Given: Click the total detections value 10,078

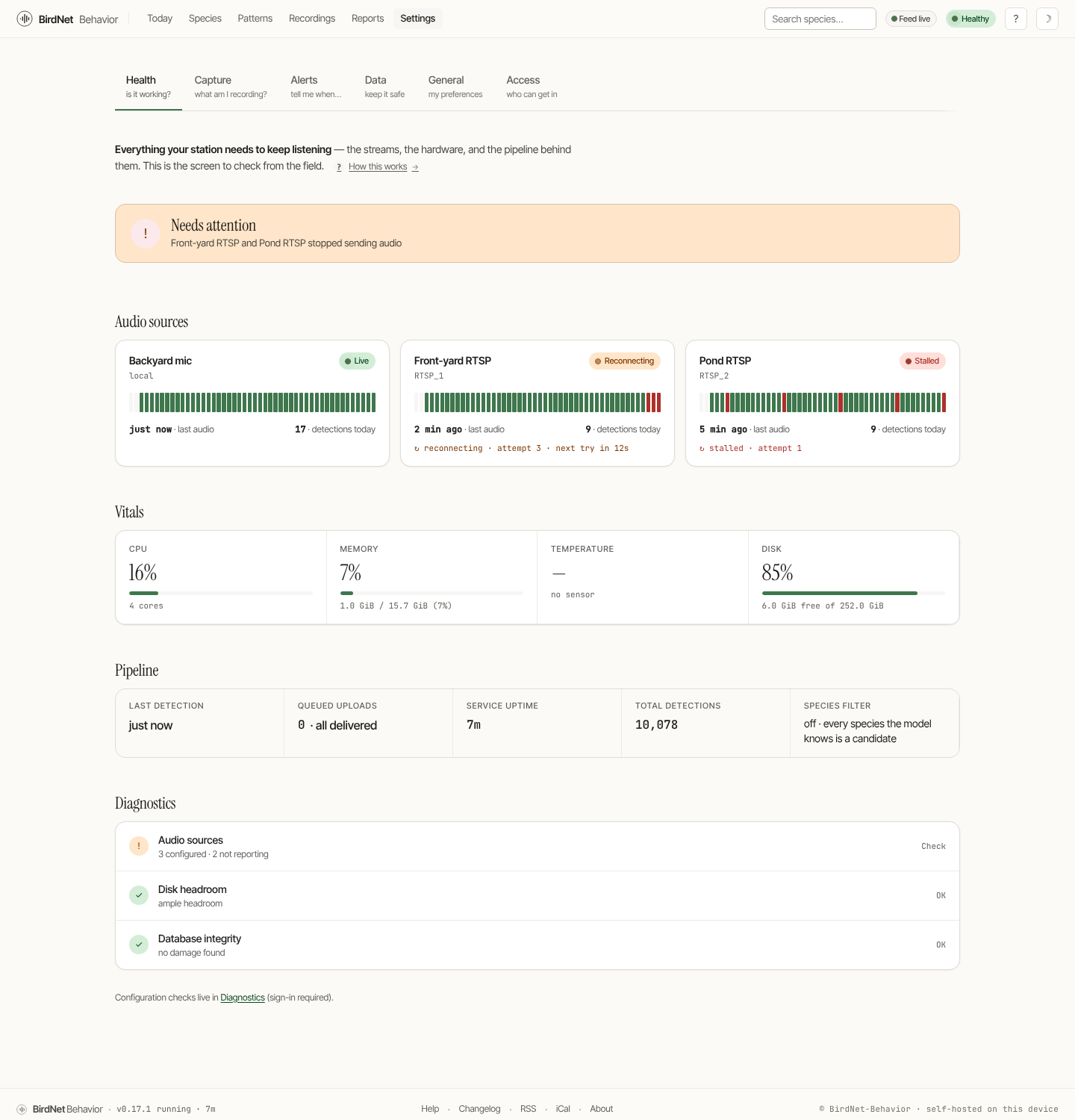Looking at the screenshot, I should point(656,725).
